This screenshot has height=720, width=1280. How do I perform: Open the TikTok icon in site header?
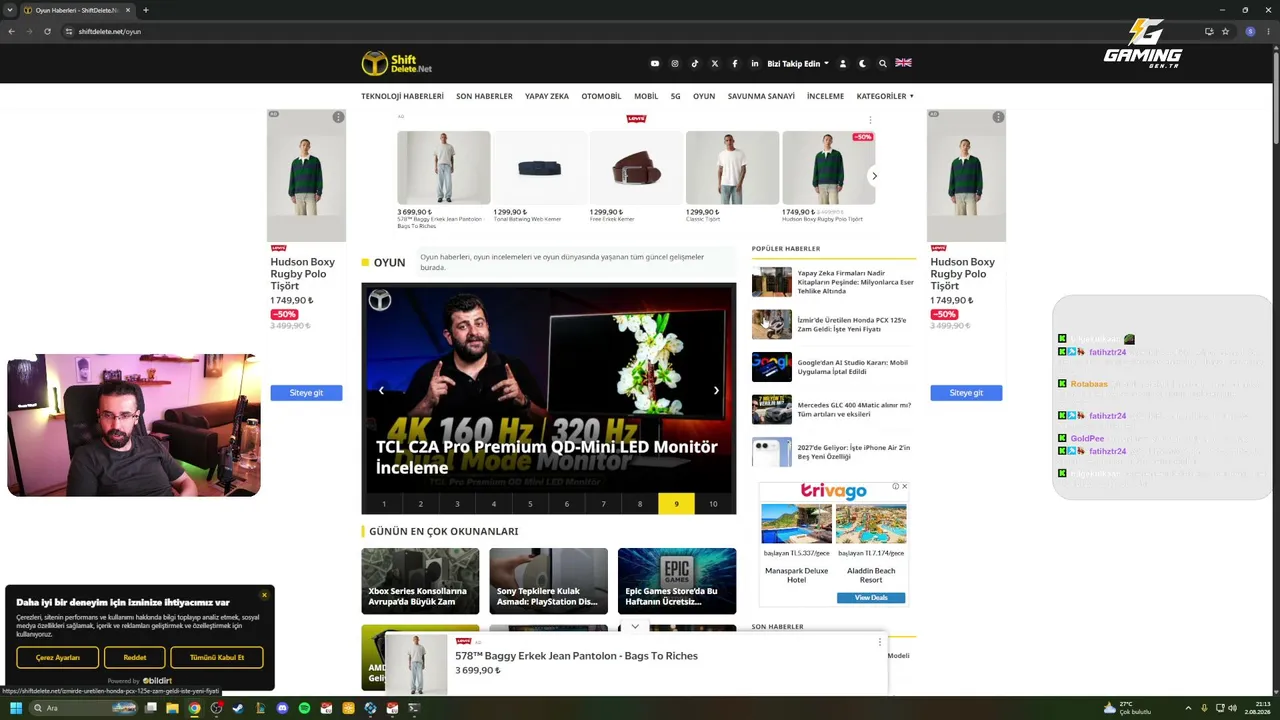[695, 63]
